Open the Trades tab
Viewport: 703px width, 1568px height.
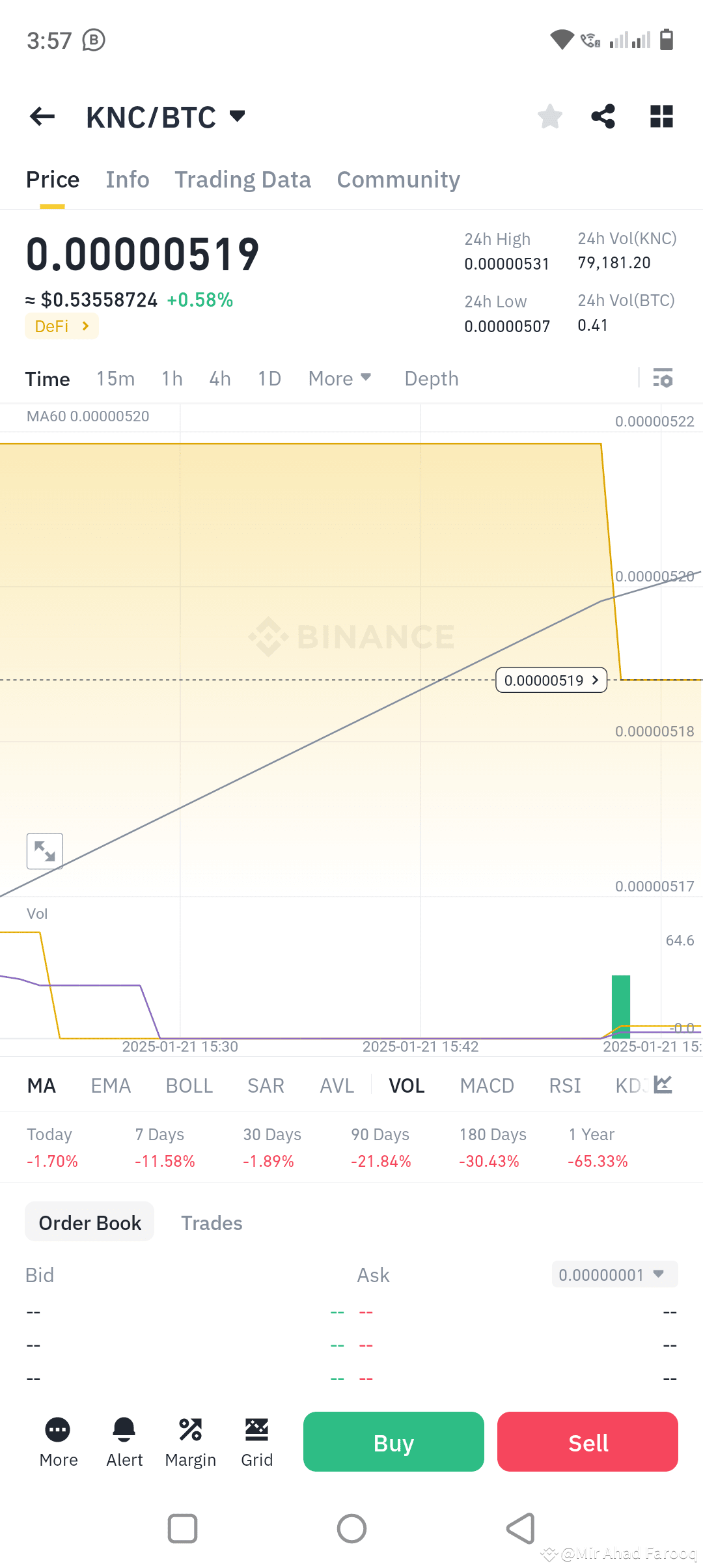(x=212, y=1222)
